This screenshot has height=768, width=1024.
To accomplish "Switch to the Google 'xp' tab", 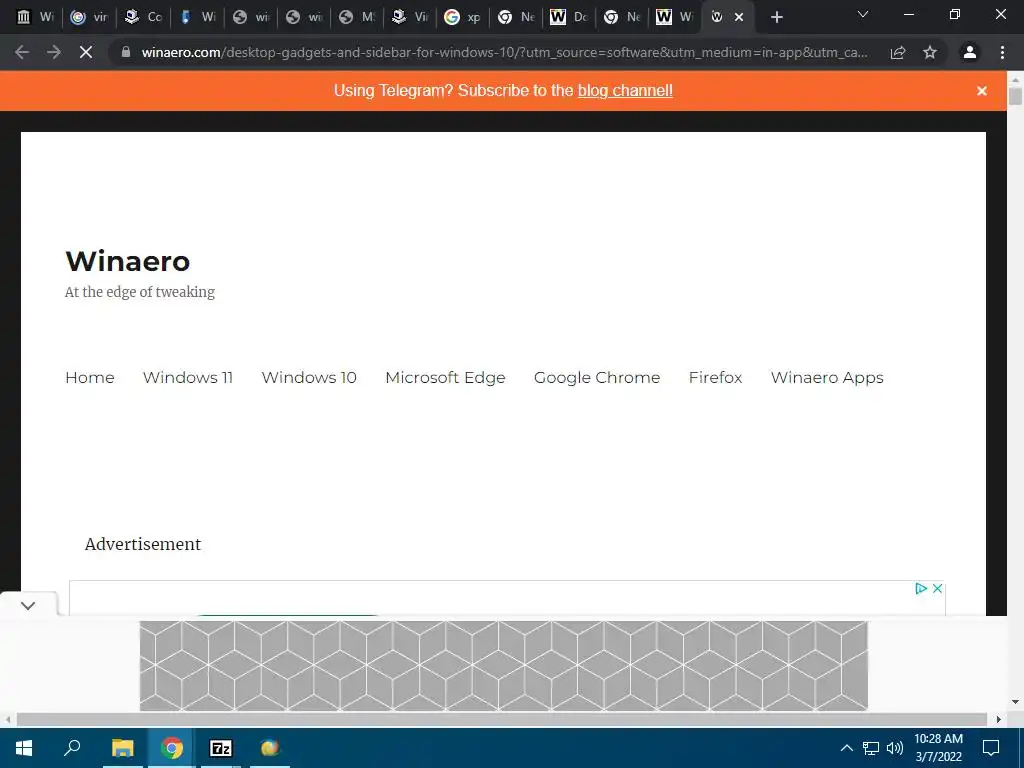I will [x=462, y=17].
